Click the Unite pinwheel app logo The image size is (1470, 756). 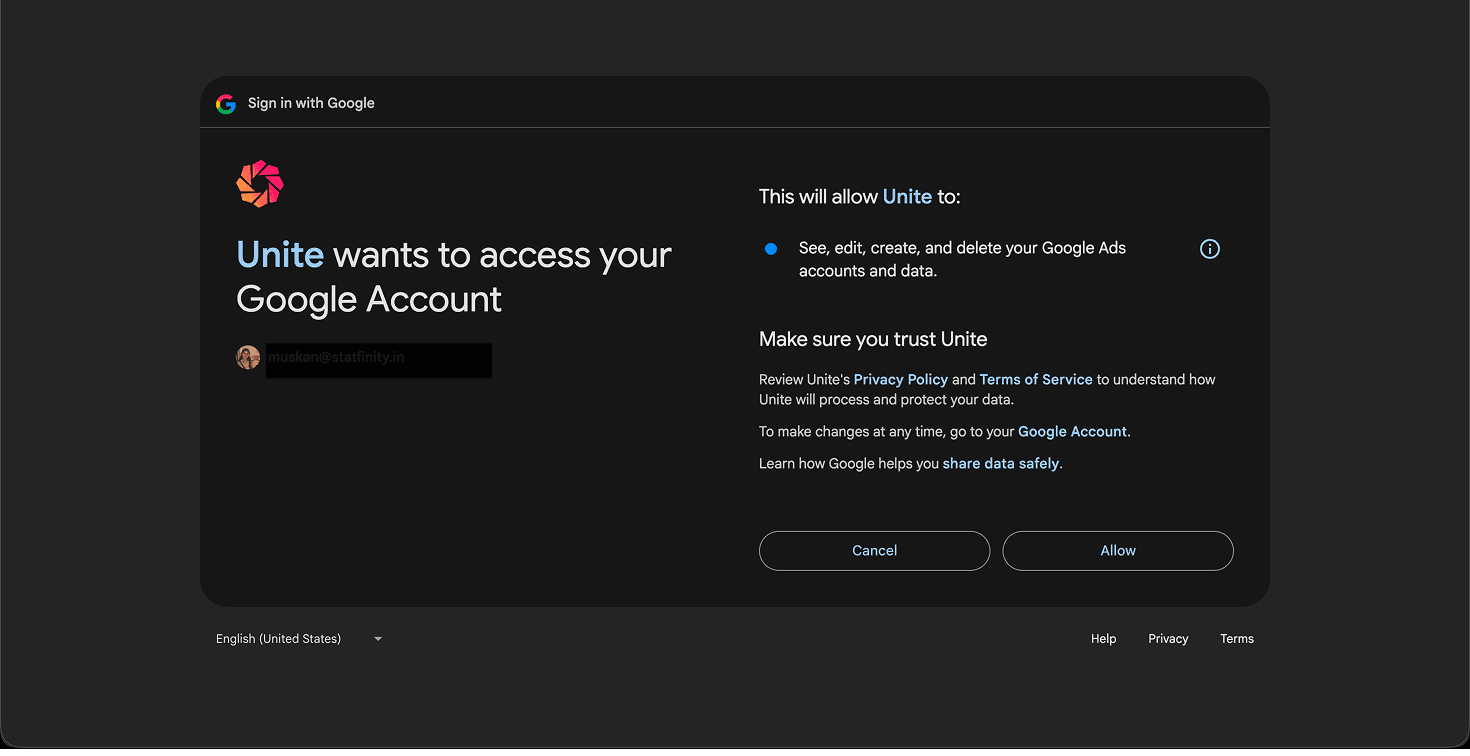click(260, 184)
